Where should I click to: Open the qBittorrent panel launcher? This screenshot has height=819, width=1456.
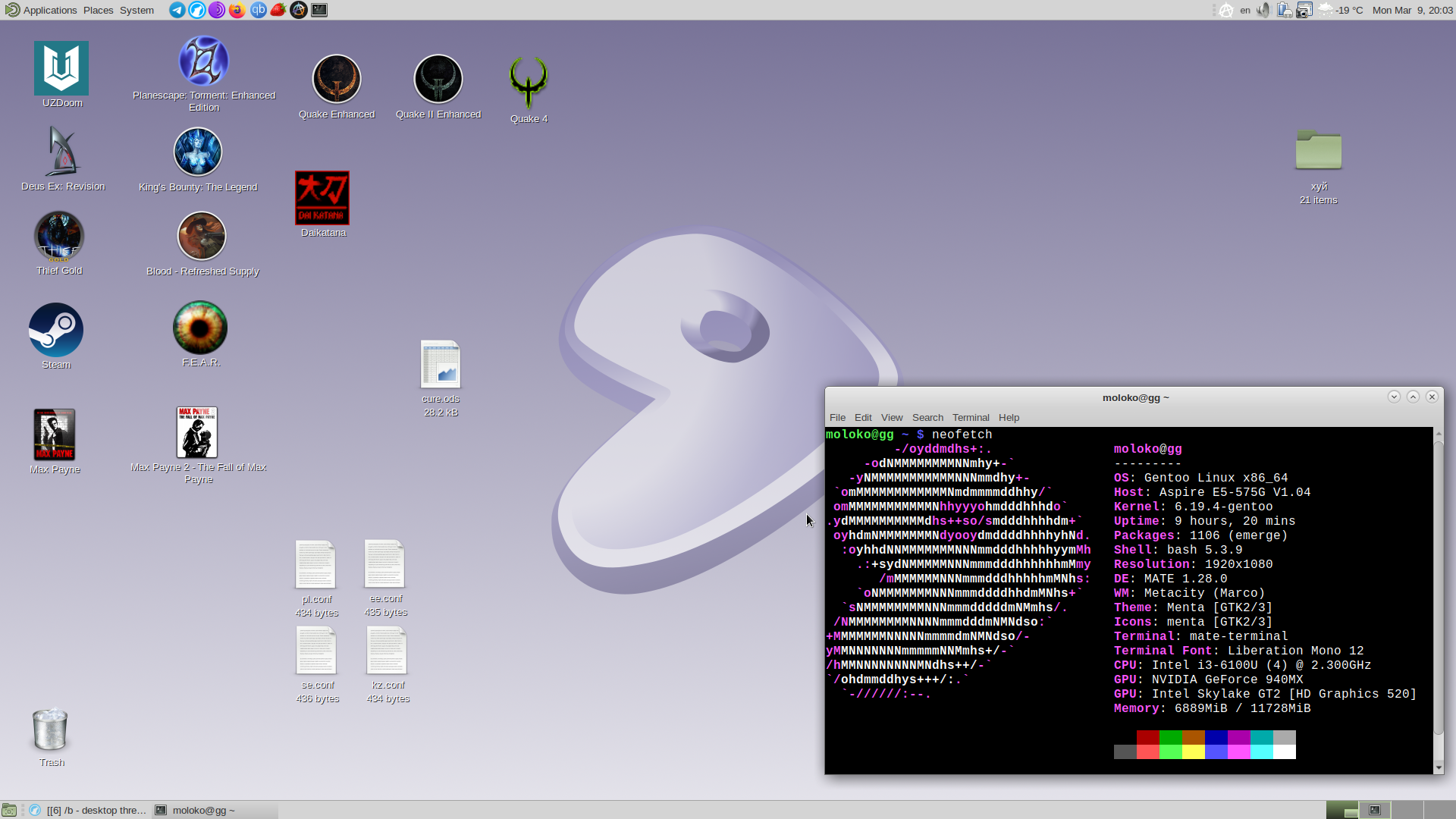coord(258,10)
